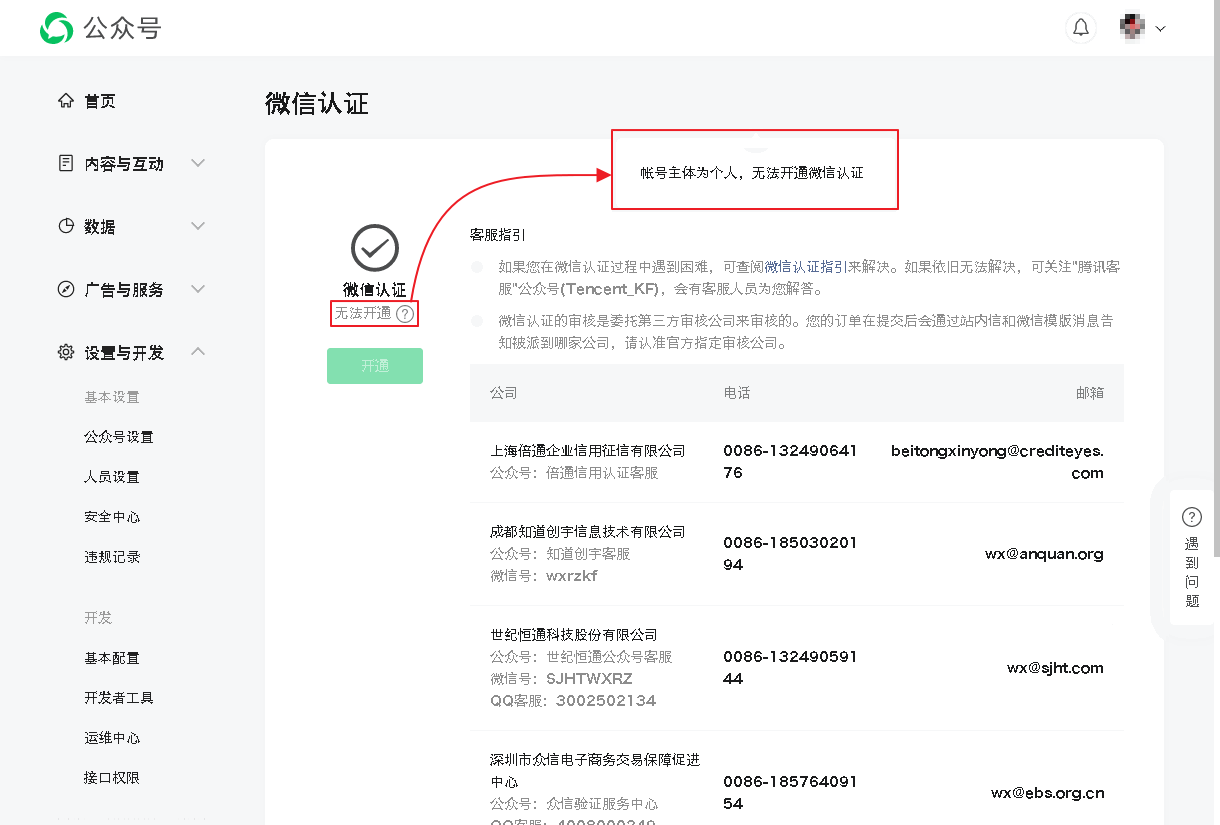Image resolution: width=1220 pixels, height=825 pixels.
Task: Expand the 数据 section chevron
Action: point(198,226)
